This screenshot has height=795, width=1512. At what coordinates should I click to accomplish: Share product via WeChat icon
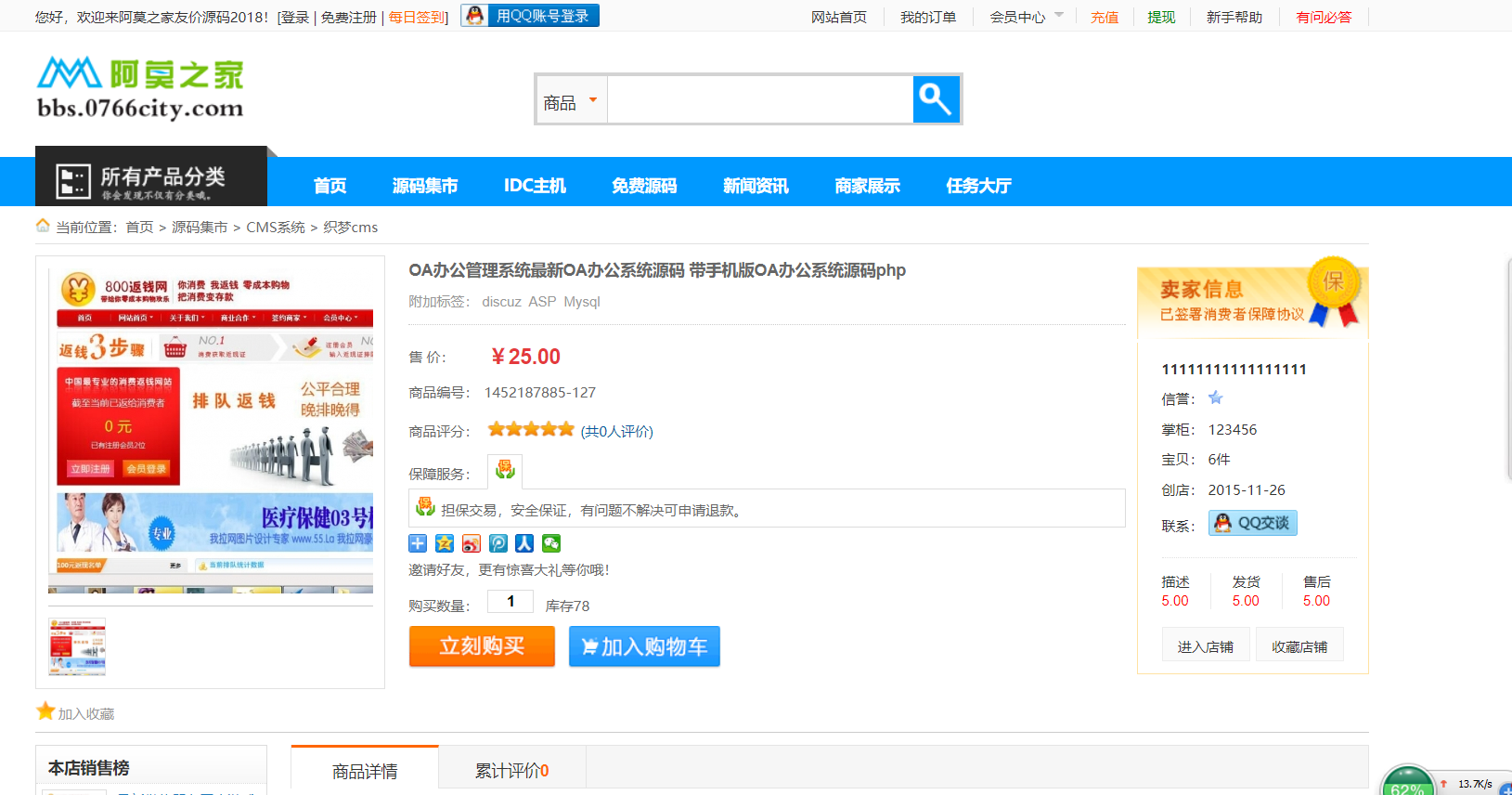pyautogui.click(x=551, y=543)
